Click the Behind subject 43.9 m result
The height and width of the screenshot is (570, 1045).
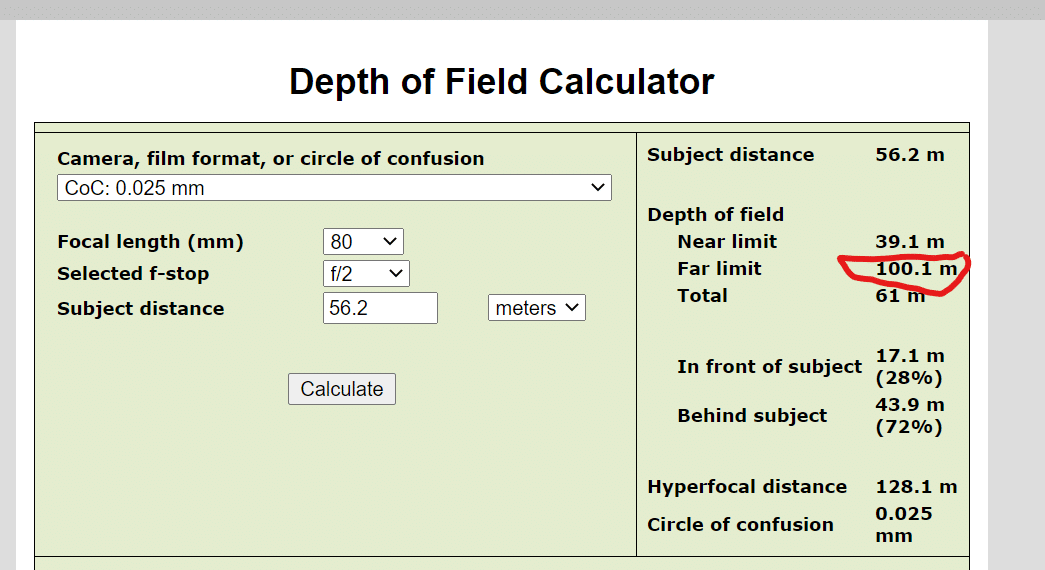pyautogui.click(x=910, y=415)
